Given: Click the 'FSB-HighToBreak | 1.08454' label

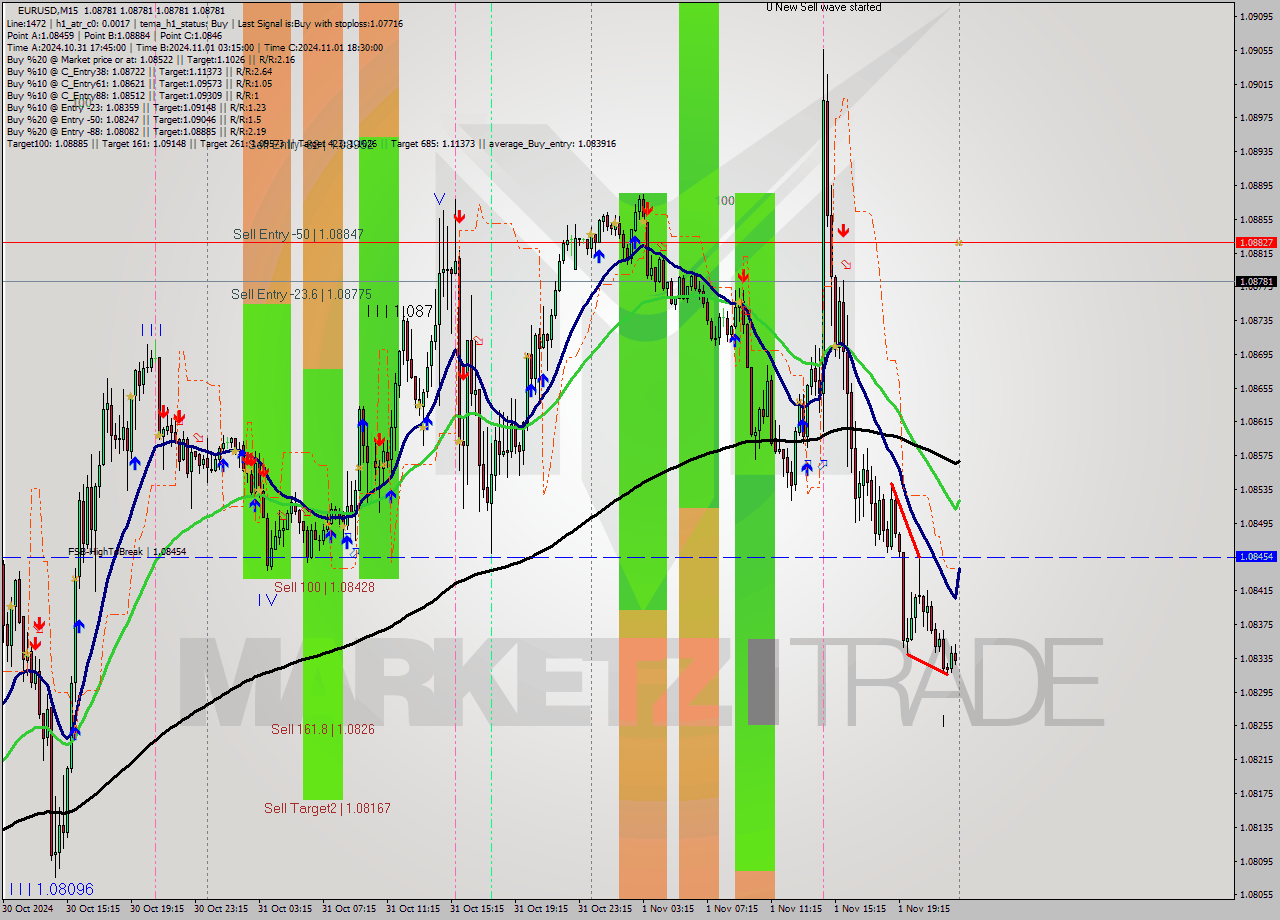Looking at the screenshot, I should [x=127, y=551].
